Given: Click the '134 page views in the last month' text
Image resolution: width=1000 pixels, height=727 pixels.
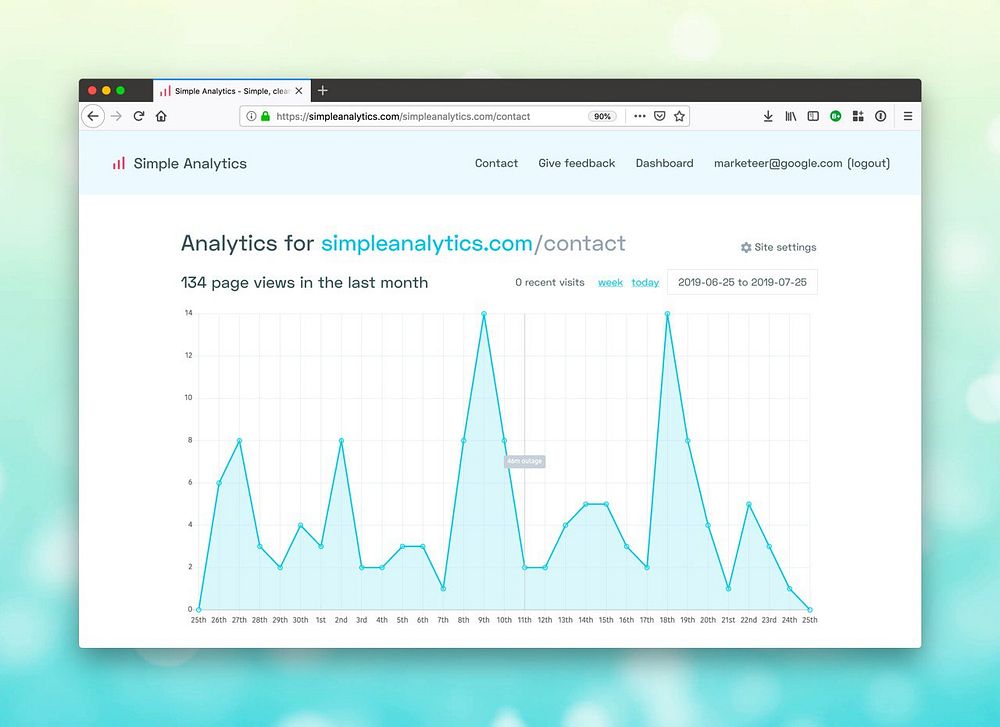Looking at the screenshot, I should pos(304,283).
